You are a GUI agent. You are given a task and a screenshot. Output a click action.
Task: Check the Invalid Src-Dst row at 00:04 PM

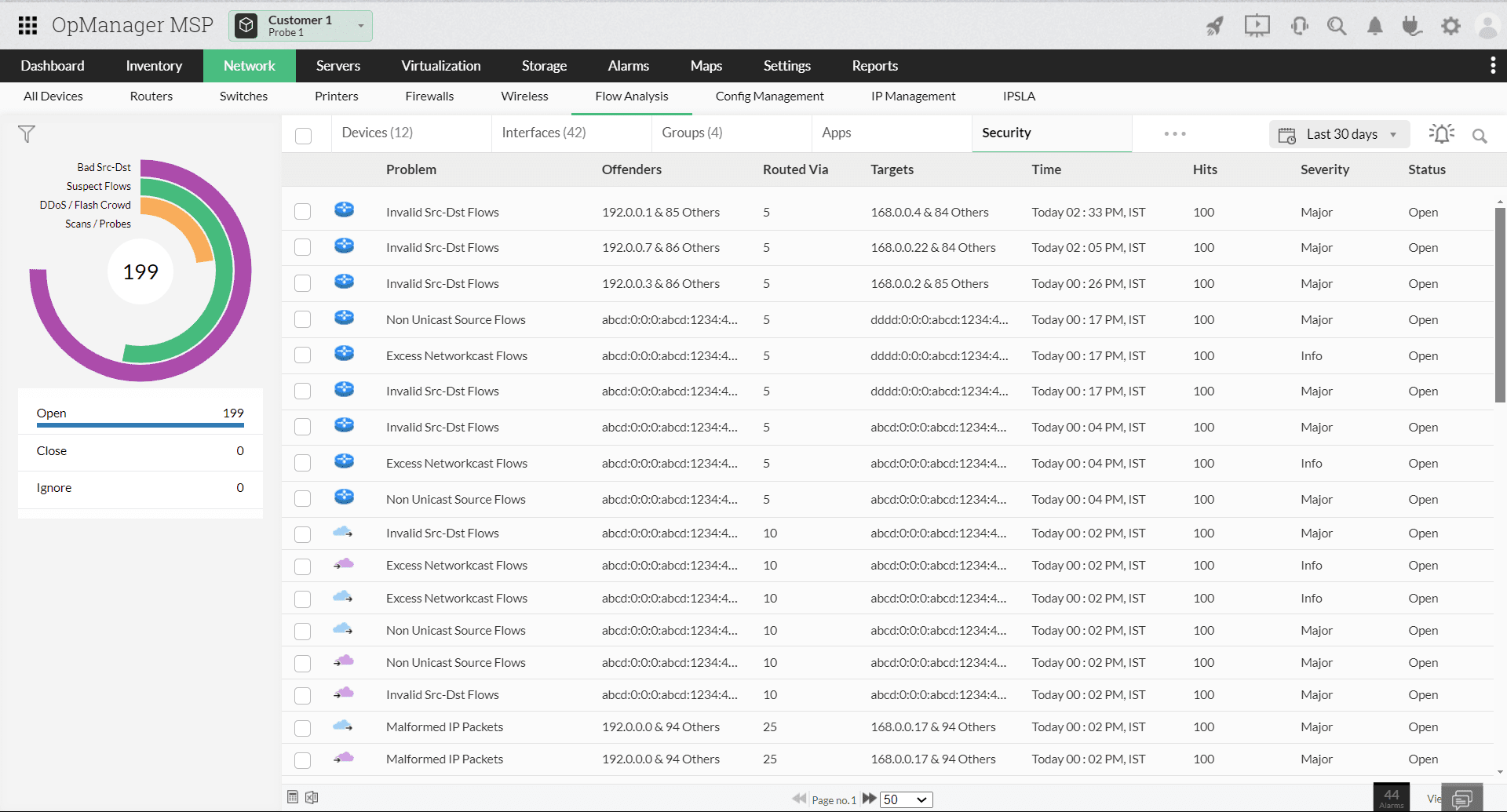[x=303, y=427]
